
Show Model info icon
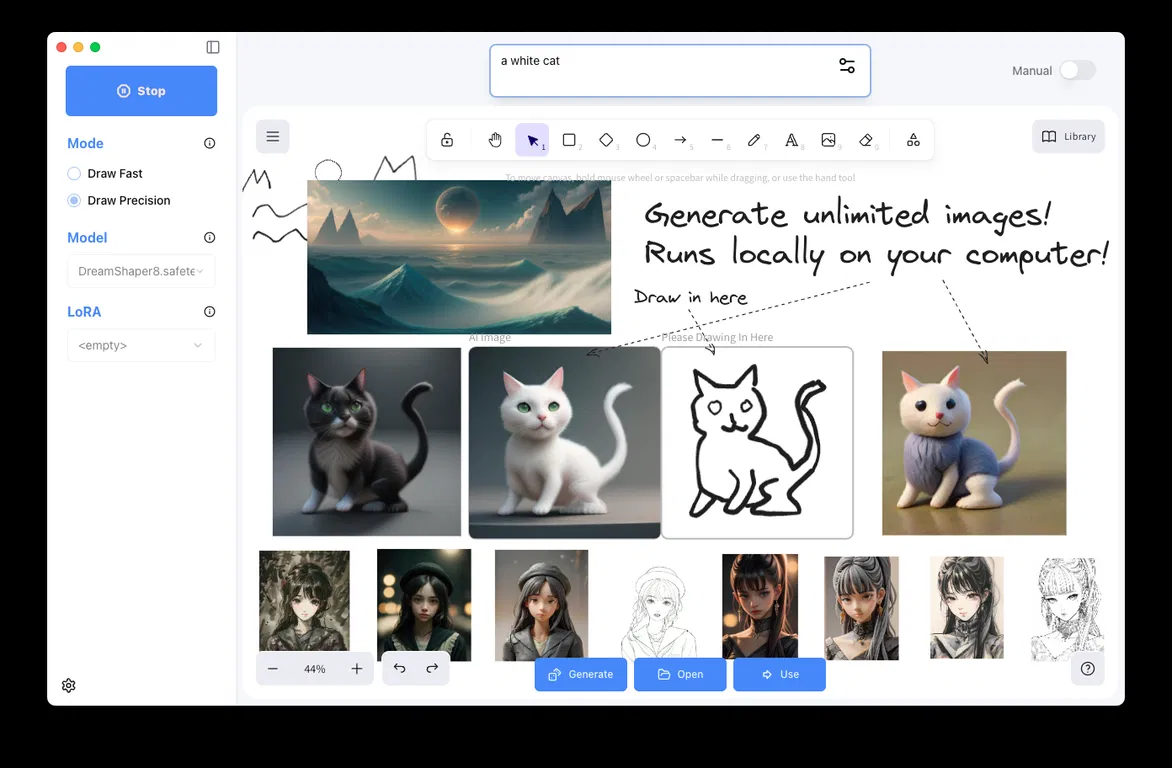tap(209, 237)
